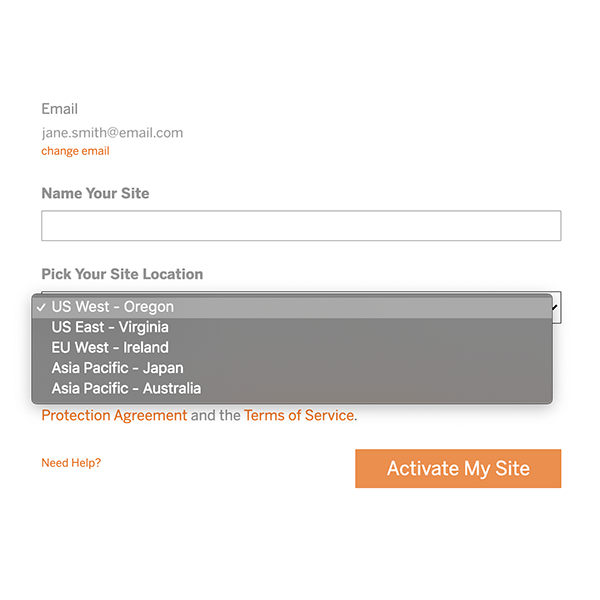Click the Name Your Site label

(x=95, y=193)
